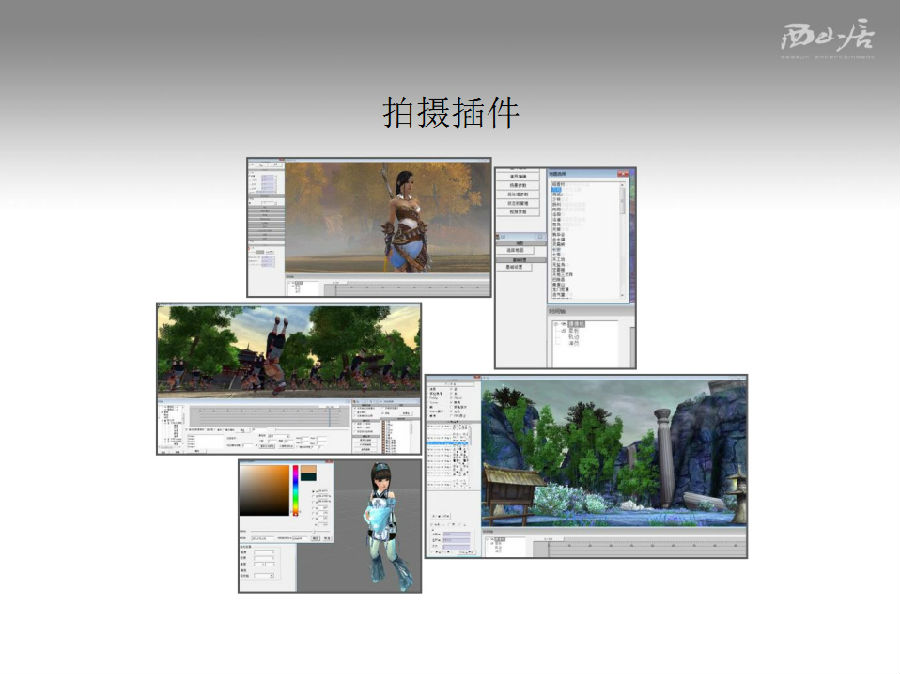Close the scene selection list dialog
The image size is (900, 674).
pyautogui.click(x=624, y=174)
